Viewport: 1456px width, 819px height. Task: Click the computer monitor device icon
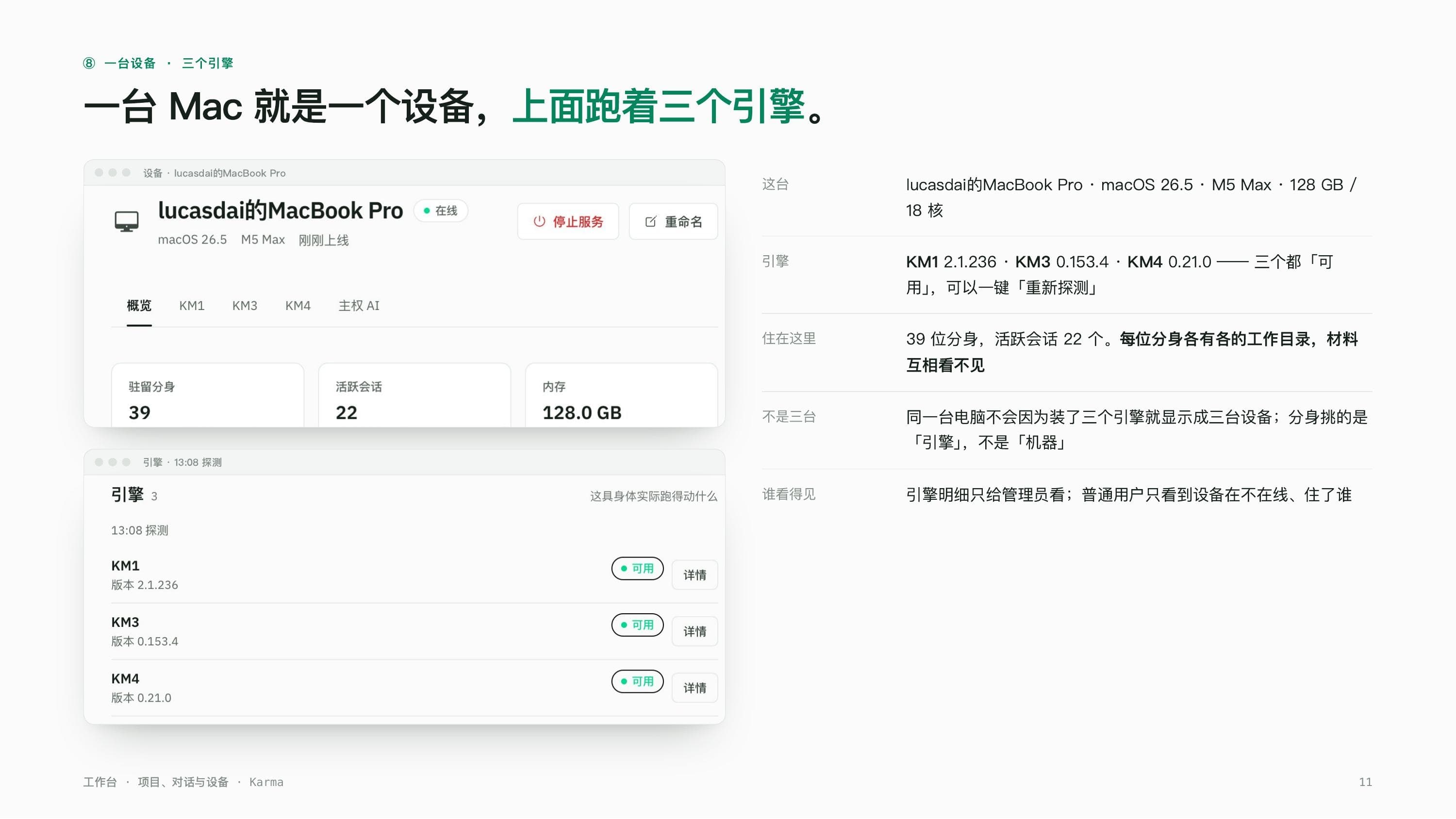tap(127, 221)
